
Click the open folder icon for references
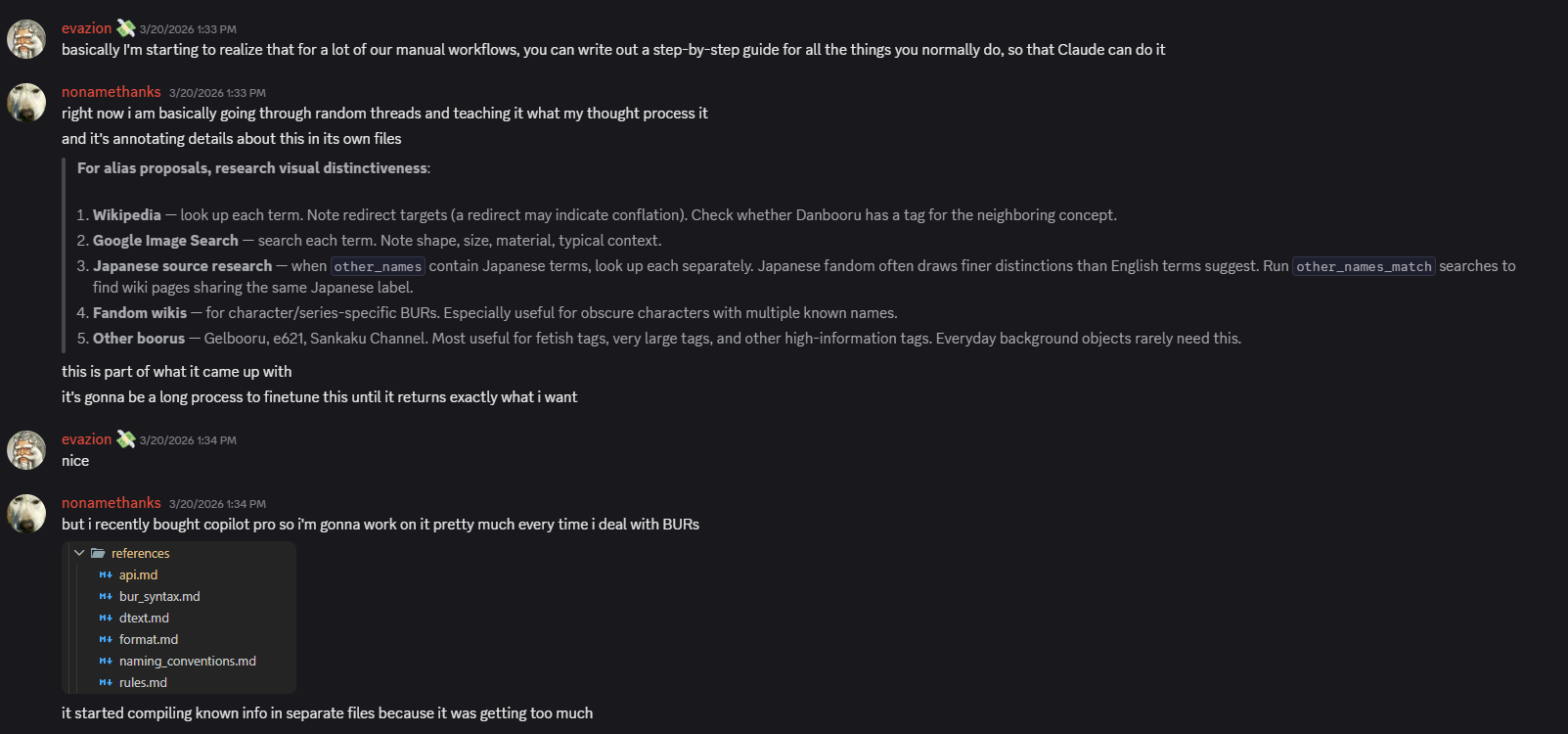[x=98, y=554]
